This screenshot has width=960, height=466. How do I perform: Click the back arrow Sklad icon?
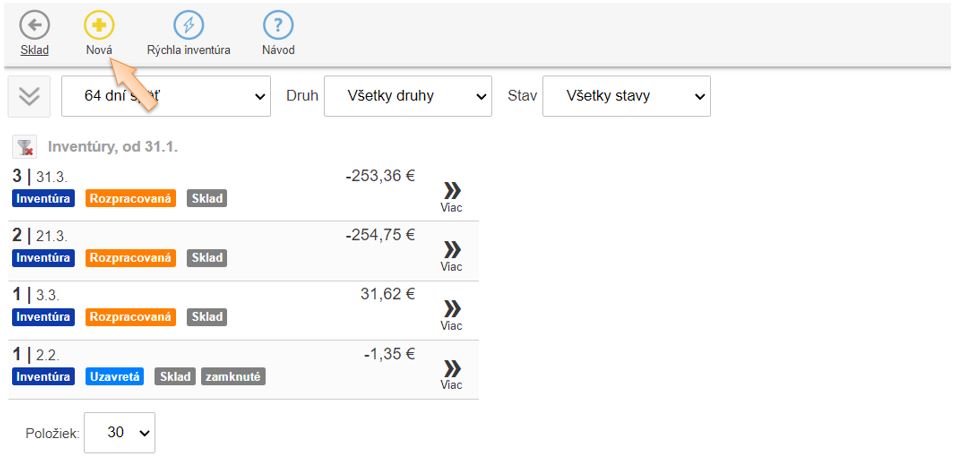tap(35, 25)
